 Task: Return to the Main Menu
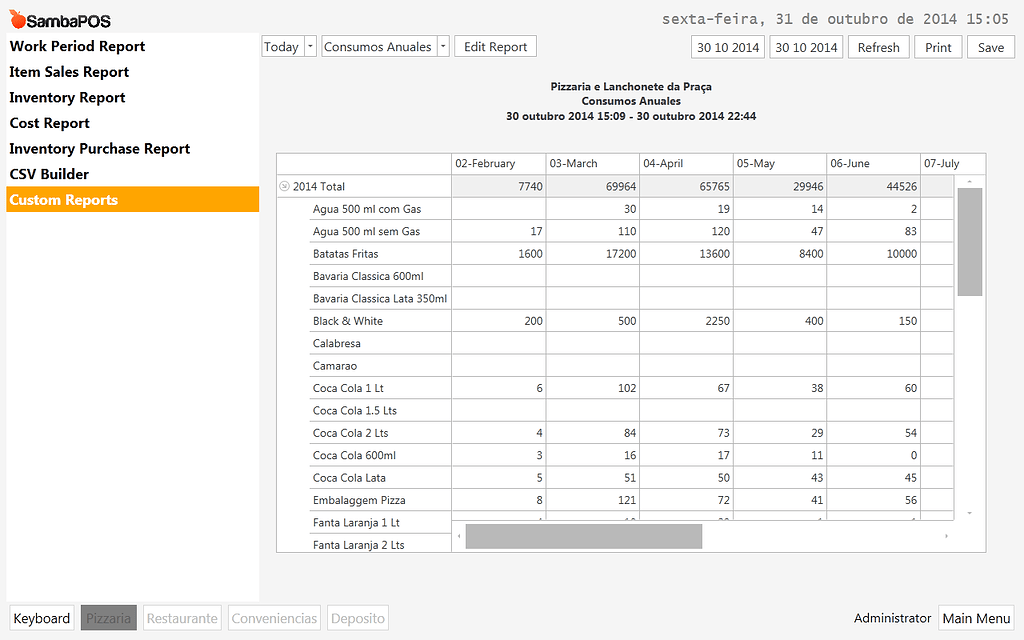[x=976, y=618]
